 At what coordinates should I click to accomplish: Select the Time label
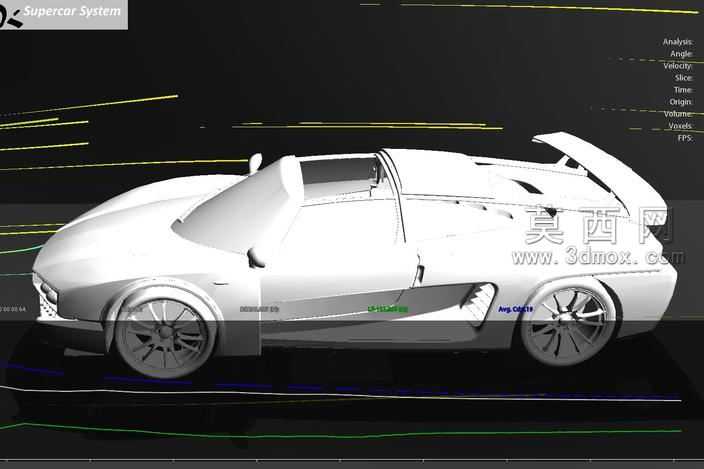683,90
